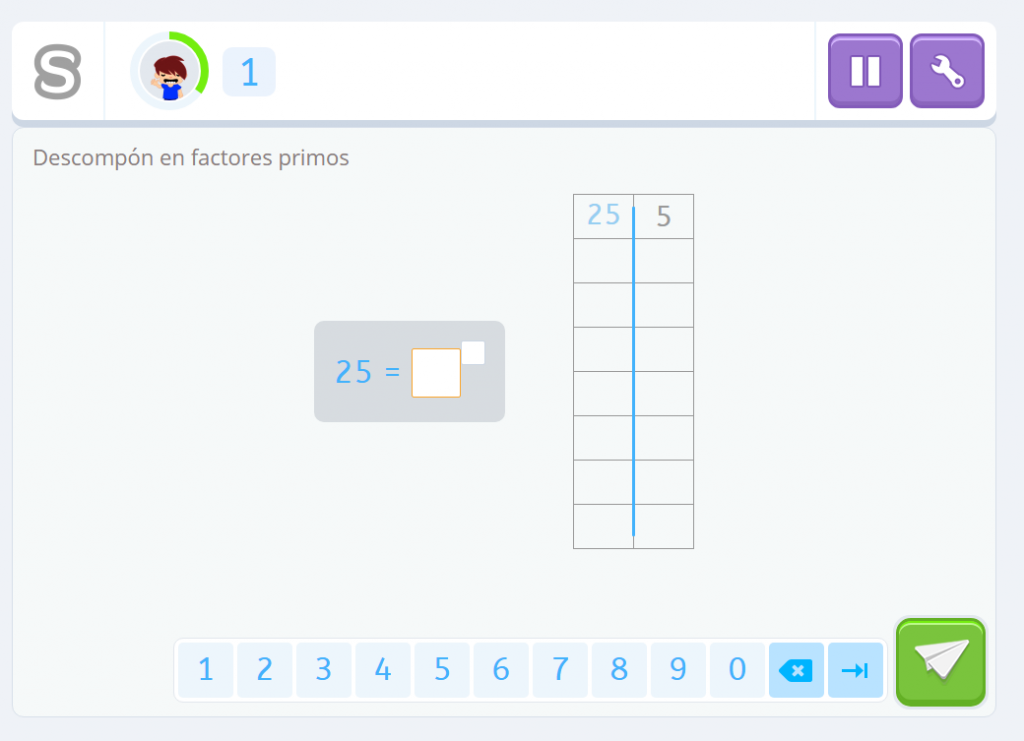The image size is (1024, 741).
Task: Pause the exercise with the pause button
Action: click(865, 71)
